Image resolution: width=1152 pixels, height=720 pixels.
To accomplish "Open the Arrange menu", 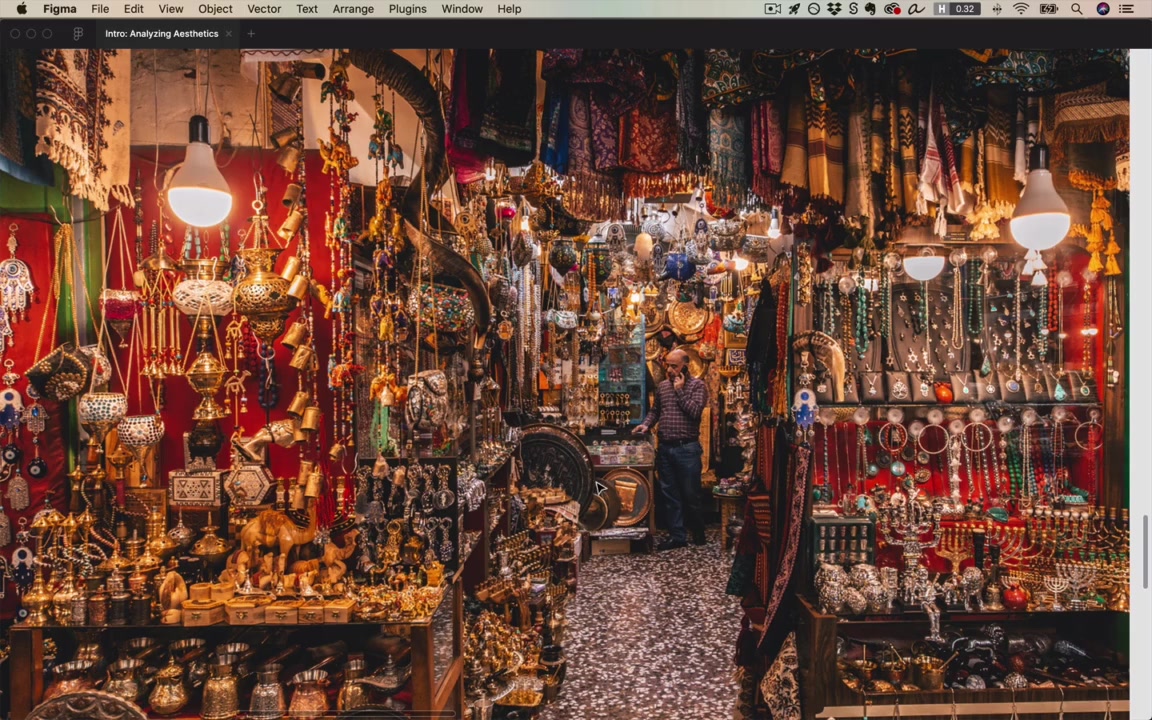I will [x=353, y=9].
